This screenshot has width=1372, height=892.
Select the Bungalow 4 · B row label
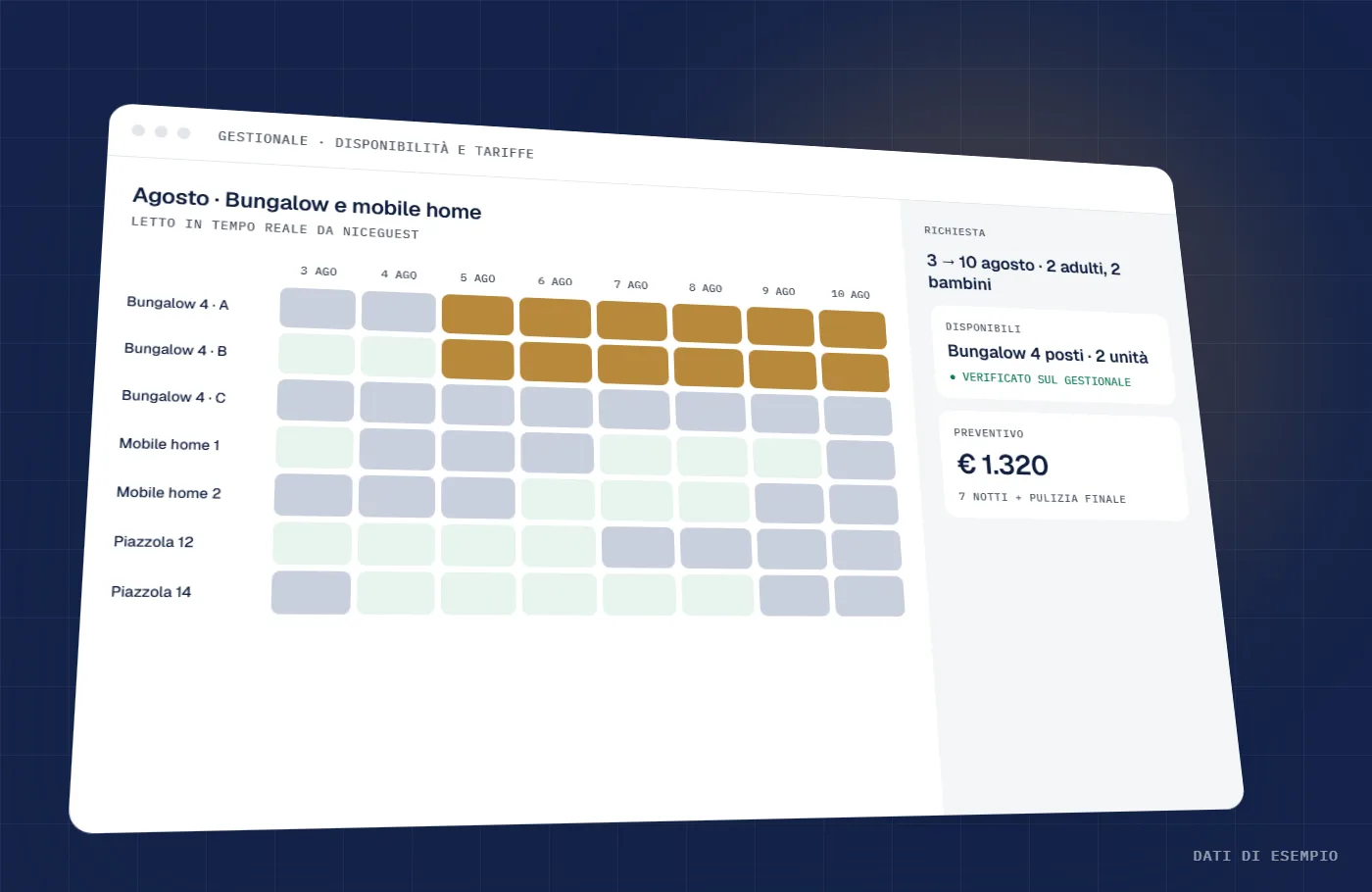175,349
